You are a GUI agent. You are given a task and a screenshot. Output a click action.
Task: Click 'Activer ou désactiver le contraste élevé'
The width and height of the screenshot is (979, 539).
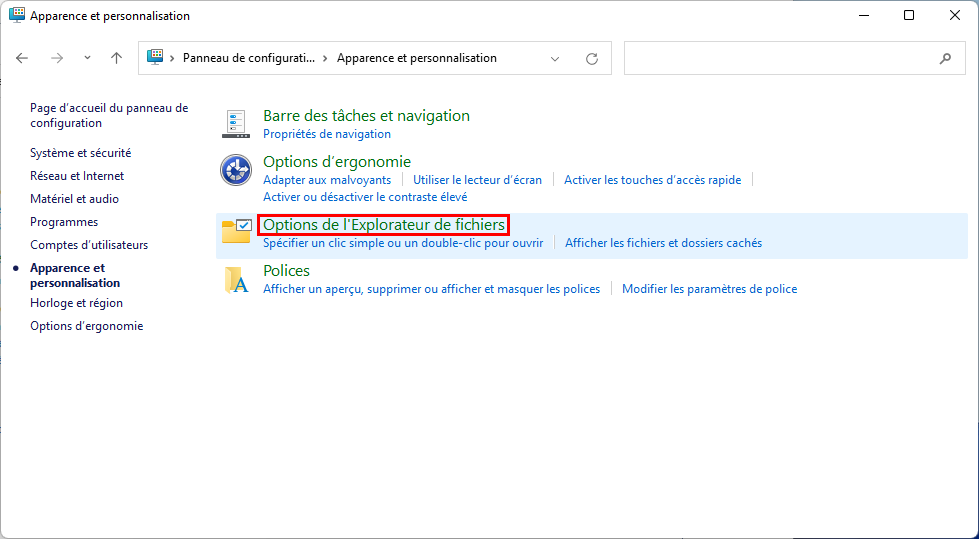pos(365,197)
